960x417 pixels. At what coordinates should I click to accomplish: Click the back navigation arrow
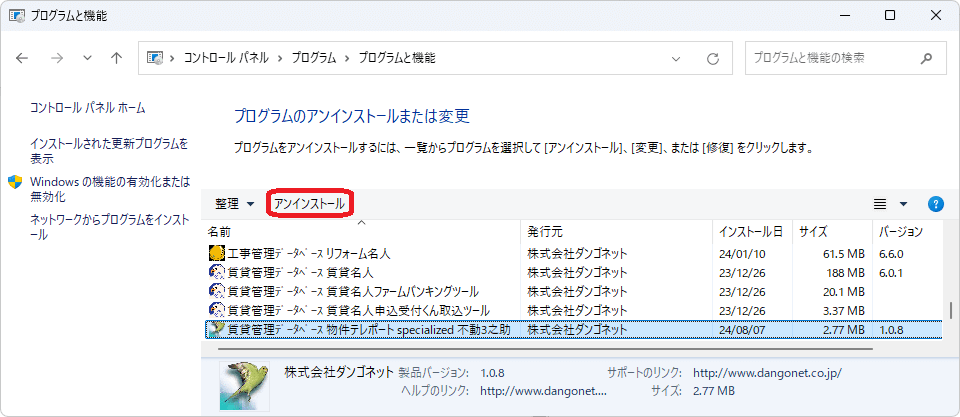coord(22,58)
